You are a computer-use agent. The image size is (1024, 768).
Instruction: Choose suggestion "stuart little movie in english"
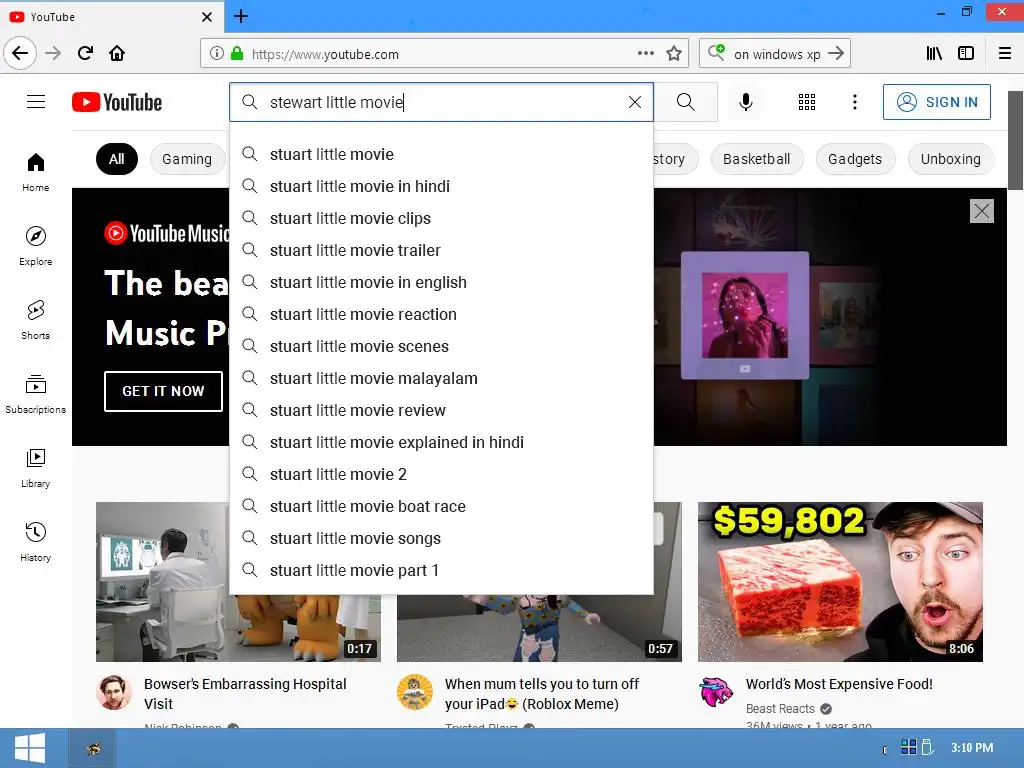coord(441,282)
